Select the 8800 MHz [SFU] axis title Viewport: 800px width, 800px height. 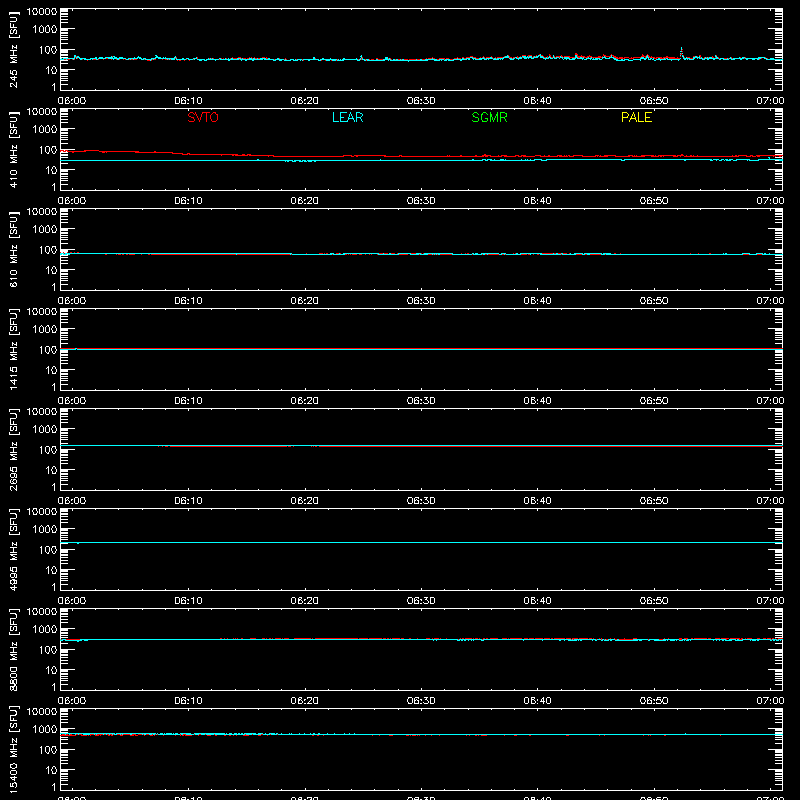(x=14, y=649)
